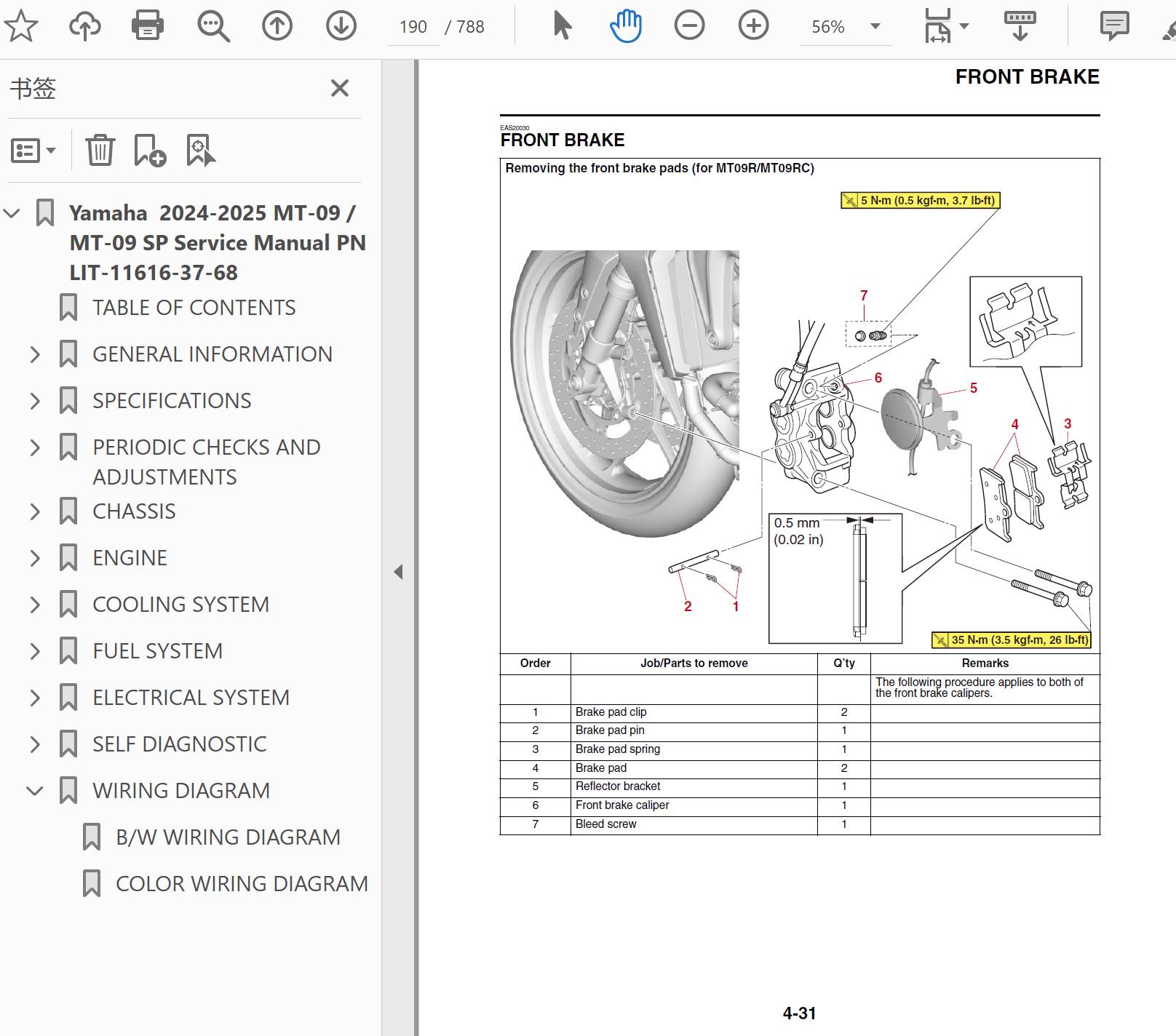The width and height of the screenshot is (1176, 1036).
Task: Expand PERIODIC CHECKS AND ADJUSTMENTS bookmark
Action: pos(35,447)
